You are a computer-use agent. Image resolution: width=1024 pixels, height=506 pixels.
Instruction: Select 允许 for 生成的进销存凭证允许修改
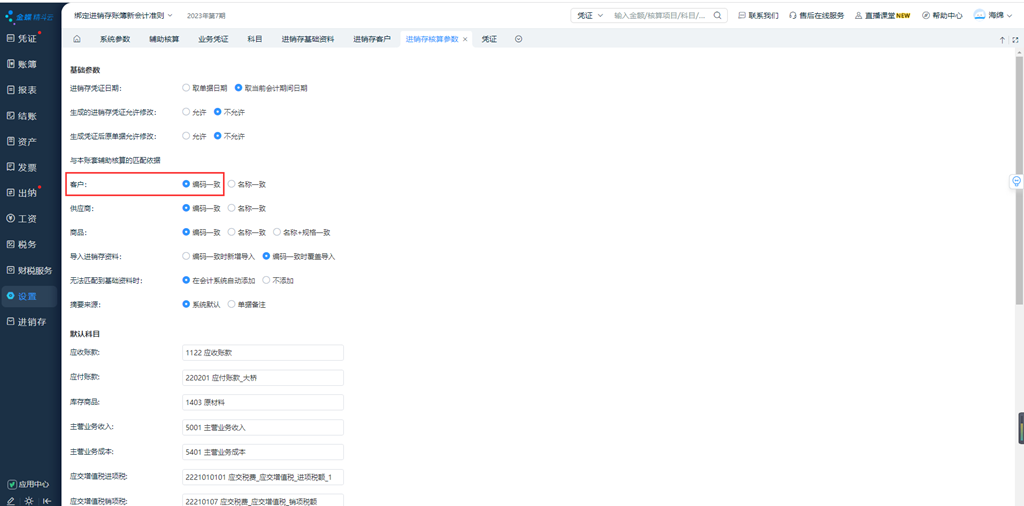pyautogui.click(x=194, y=112)
